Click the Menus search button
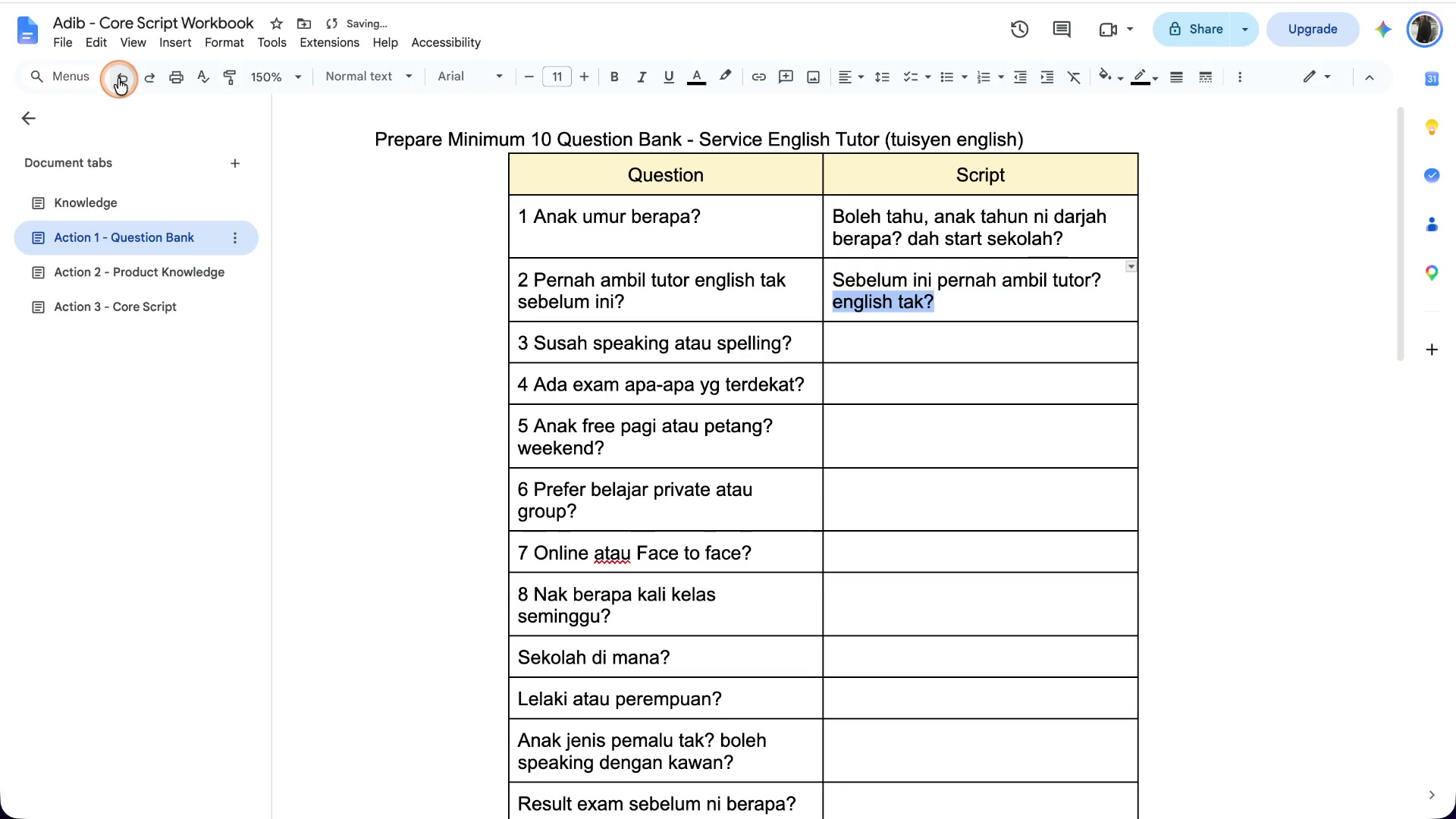Image resolution: width=1456 pixels, height=819 pixels. tap(60, 77)
